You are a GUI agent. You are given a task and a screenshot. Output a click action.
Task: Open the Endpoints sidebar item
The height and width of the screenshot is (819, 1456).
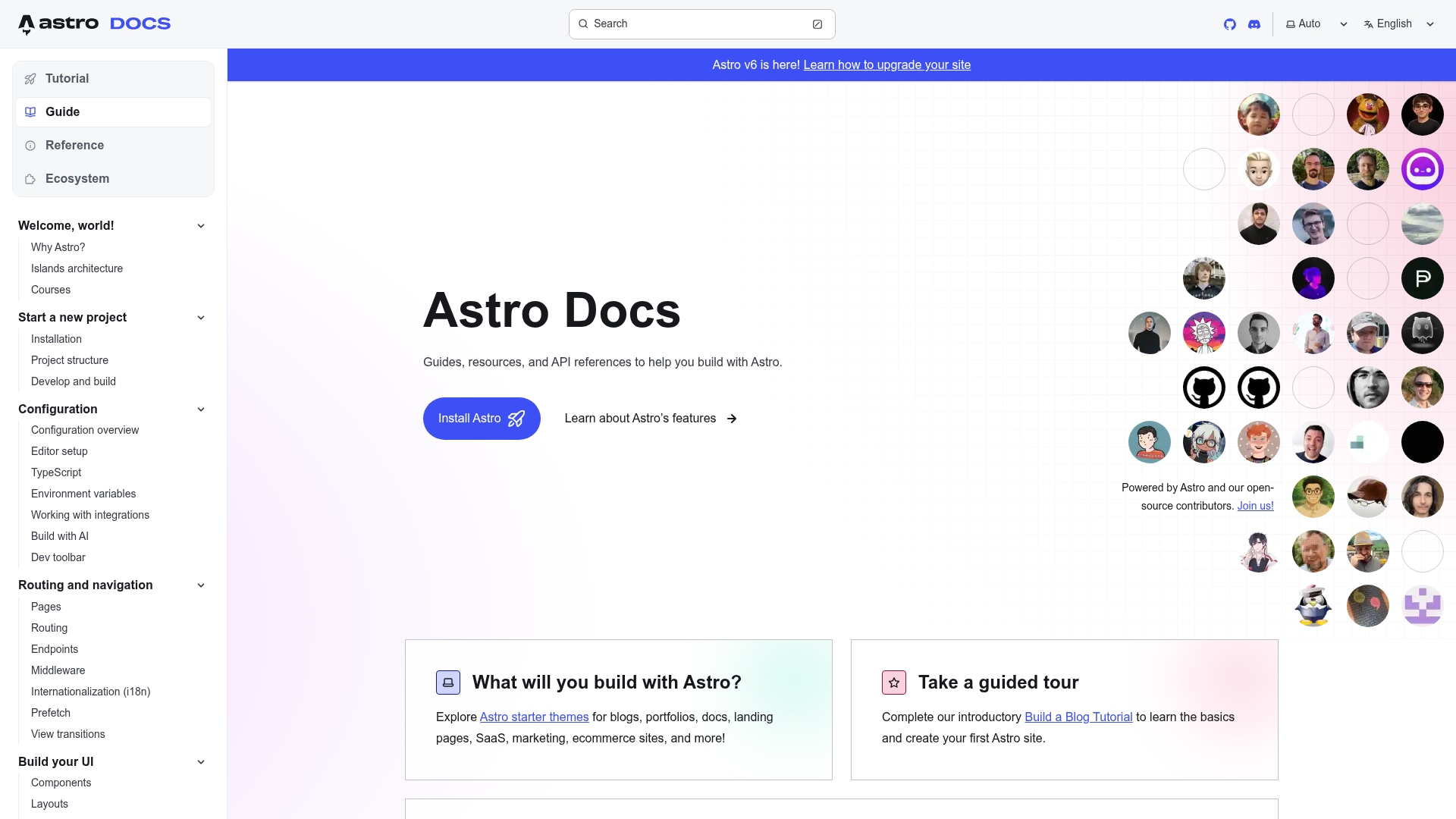coord(55,649)
